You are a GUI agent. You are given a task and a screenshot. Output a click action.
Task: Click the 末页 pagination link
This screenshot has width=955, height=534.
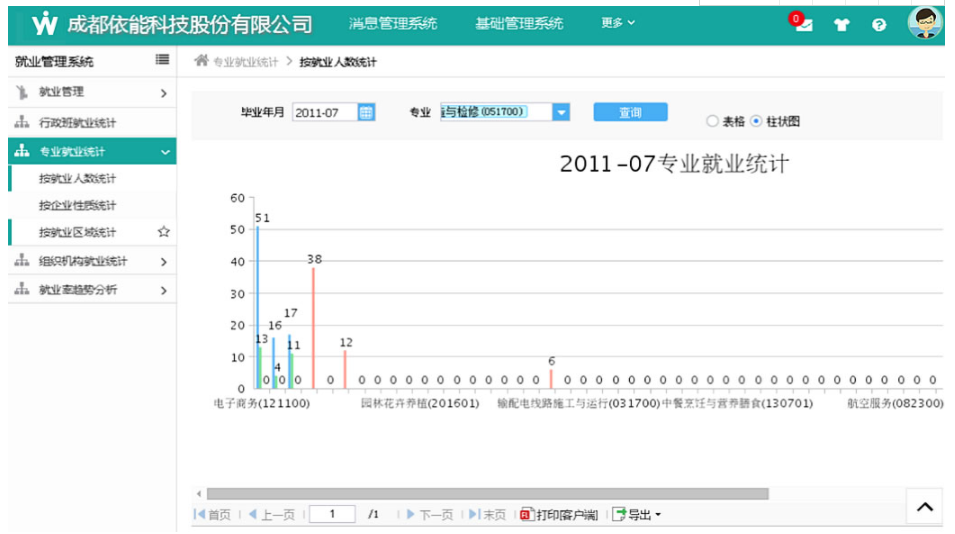pyautogui.click(x=495, y=515)
